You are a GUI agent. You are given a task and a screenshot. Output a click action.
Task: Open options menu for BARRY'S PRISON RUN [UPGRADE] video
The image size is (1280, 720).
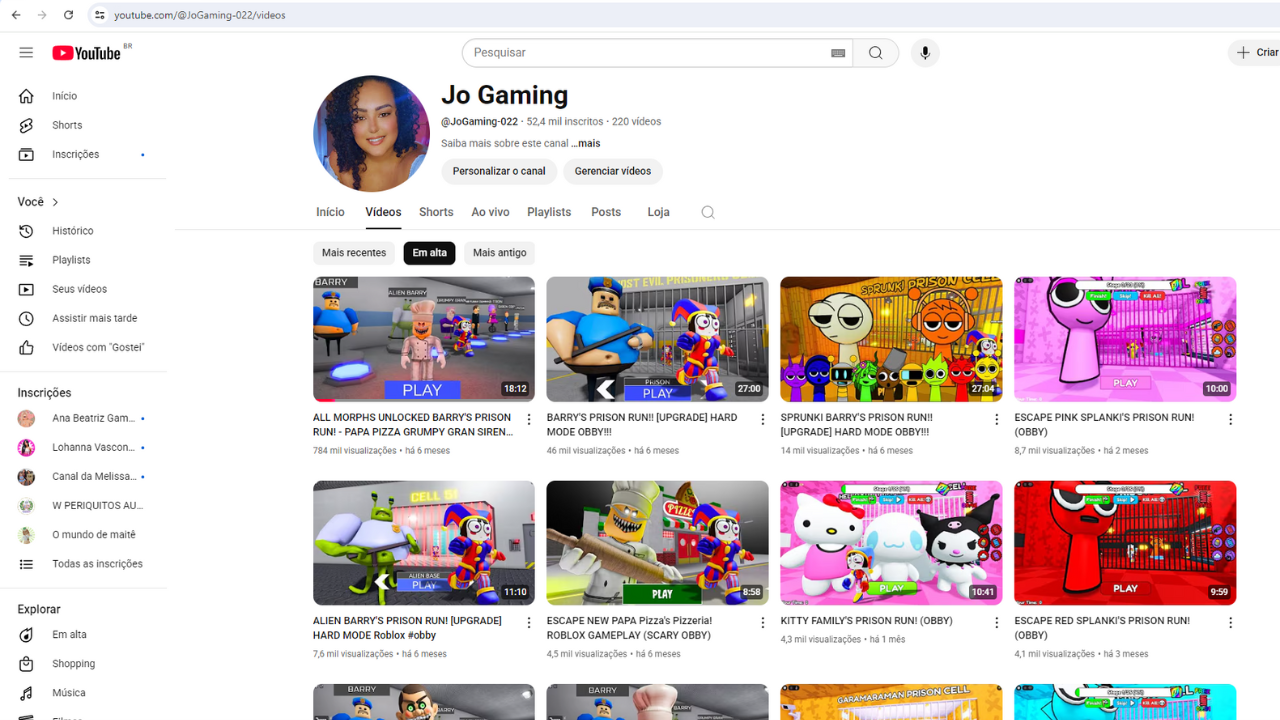763,420
